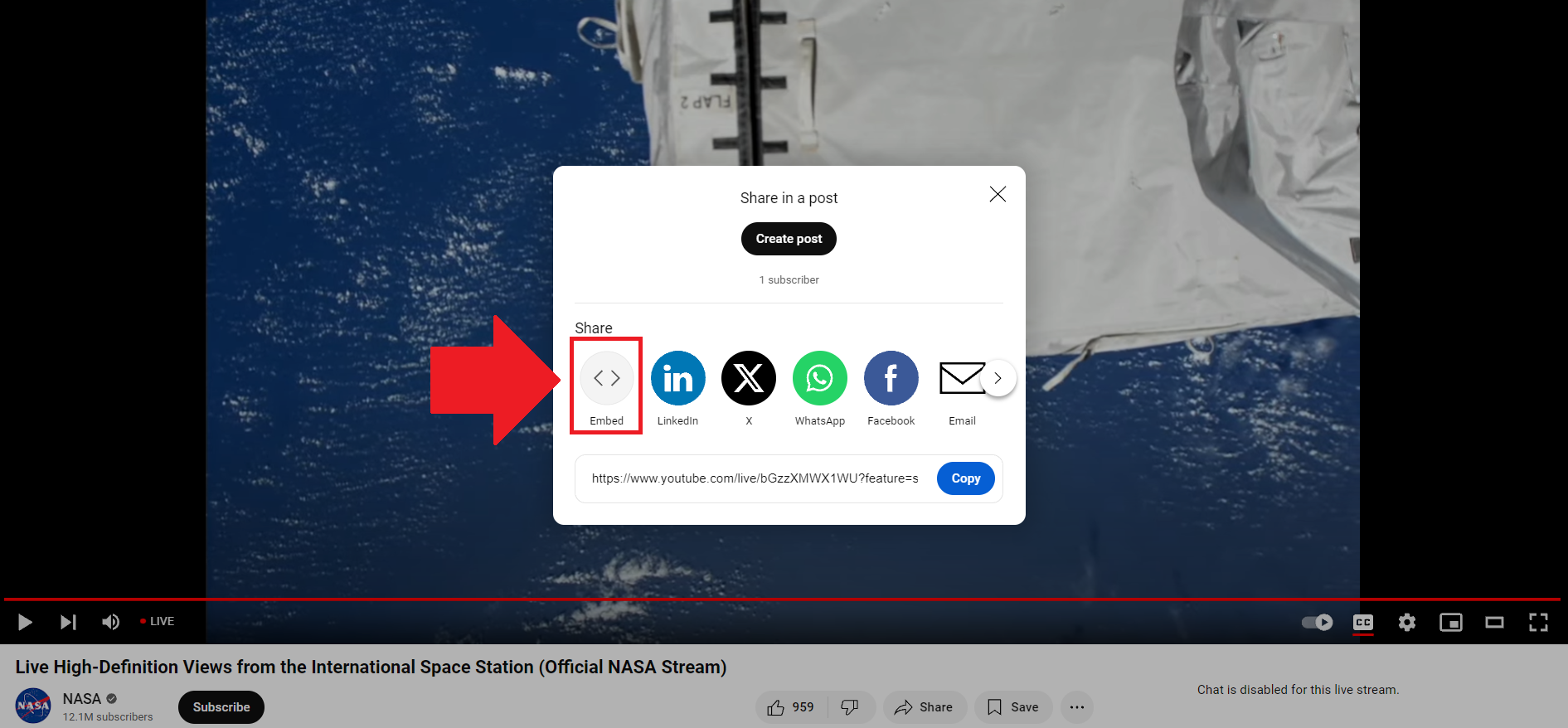Click 'Chat is disabled for this live stream' text
Viewport: 1568px width, 728px height.
pyautogui.click(x=1298, y=690)
